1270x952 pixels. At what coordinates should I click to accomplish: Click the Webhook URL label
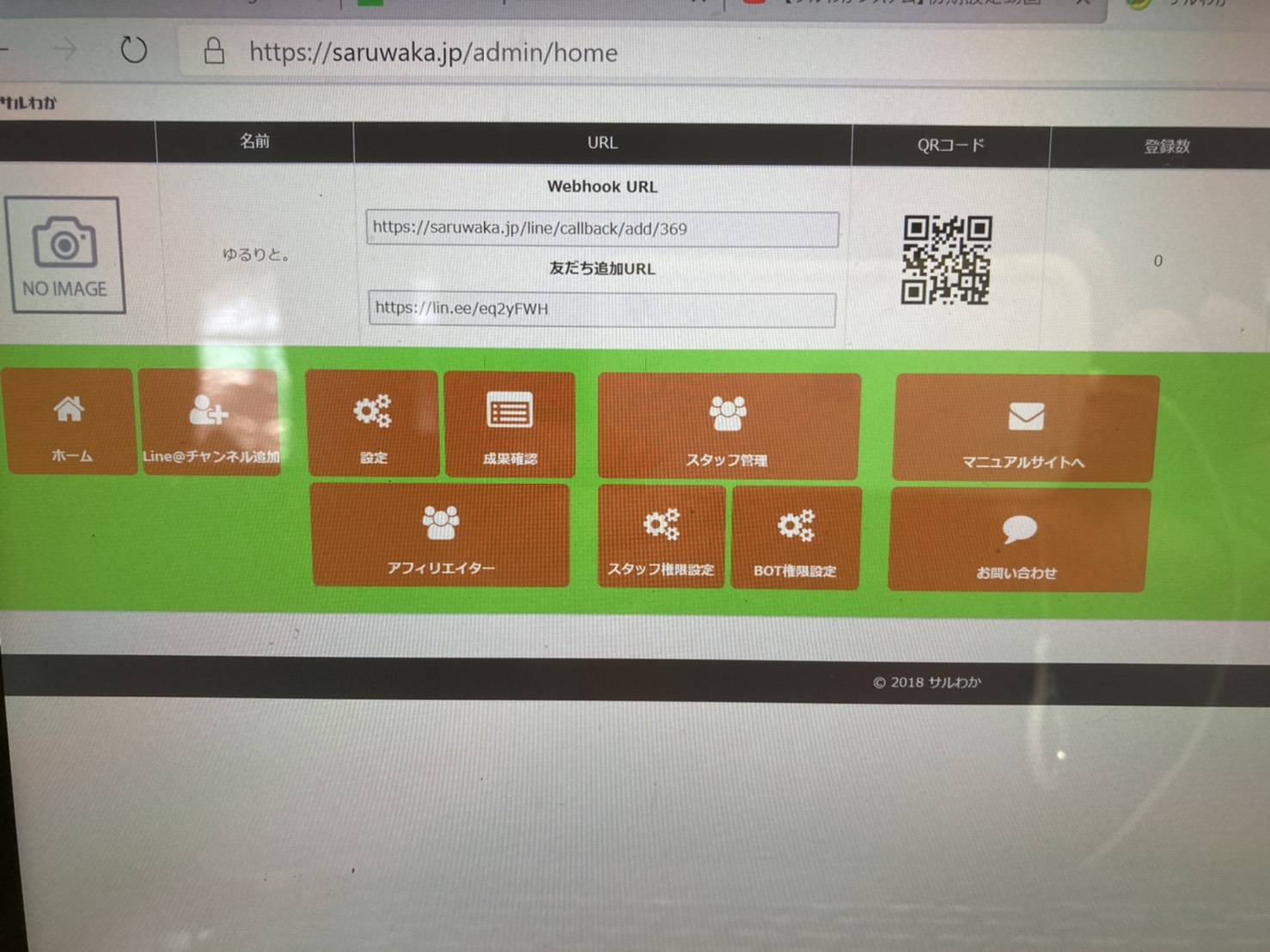click(602, 186)
